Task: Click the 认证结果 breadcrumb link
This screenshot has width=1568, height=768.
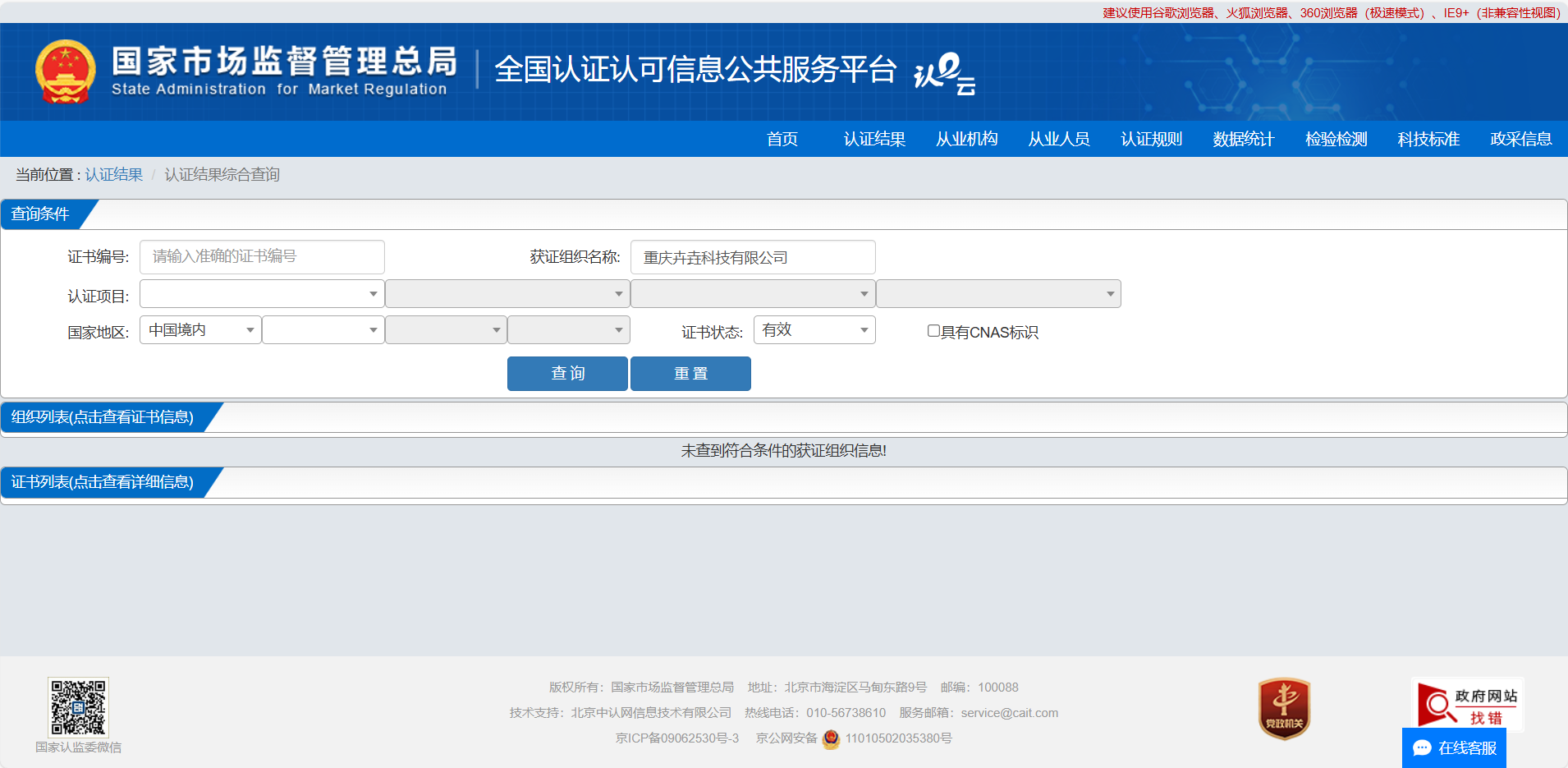Action: (114, 174)
